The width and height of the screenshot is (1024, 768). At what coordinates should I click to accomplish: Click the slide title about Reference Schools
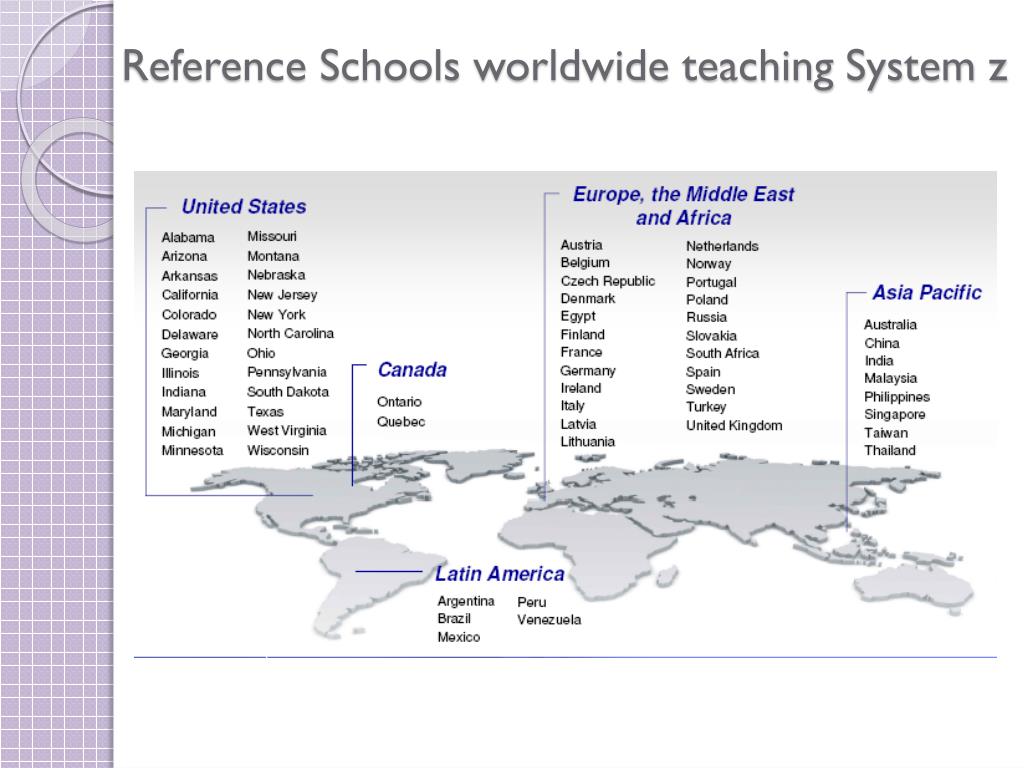pos(565,67)
